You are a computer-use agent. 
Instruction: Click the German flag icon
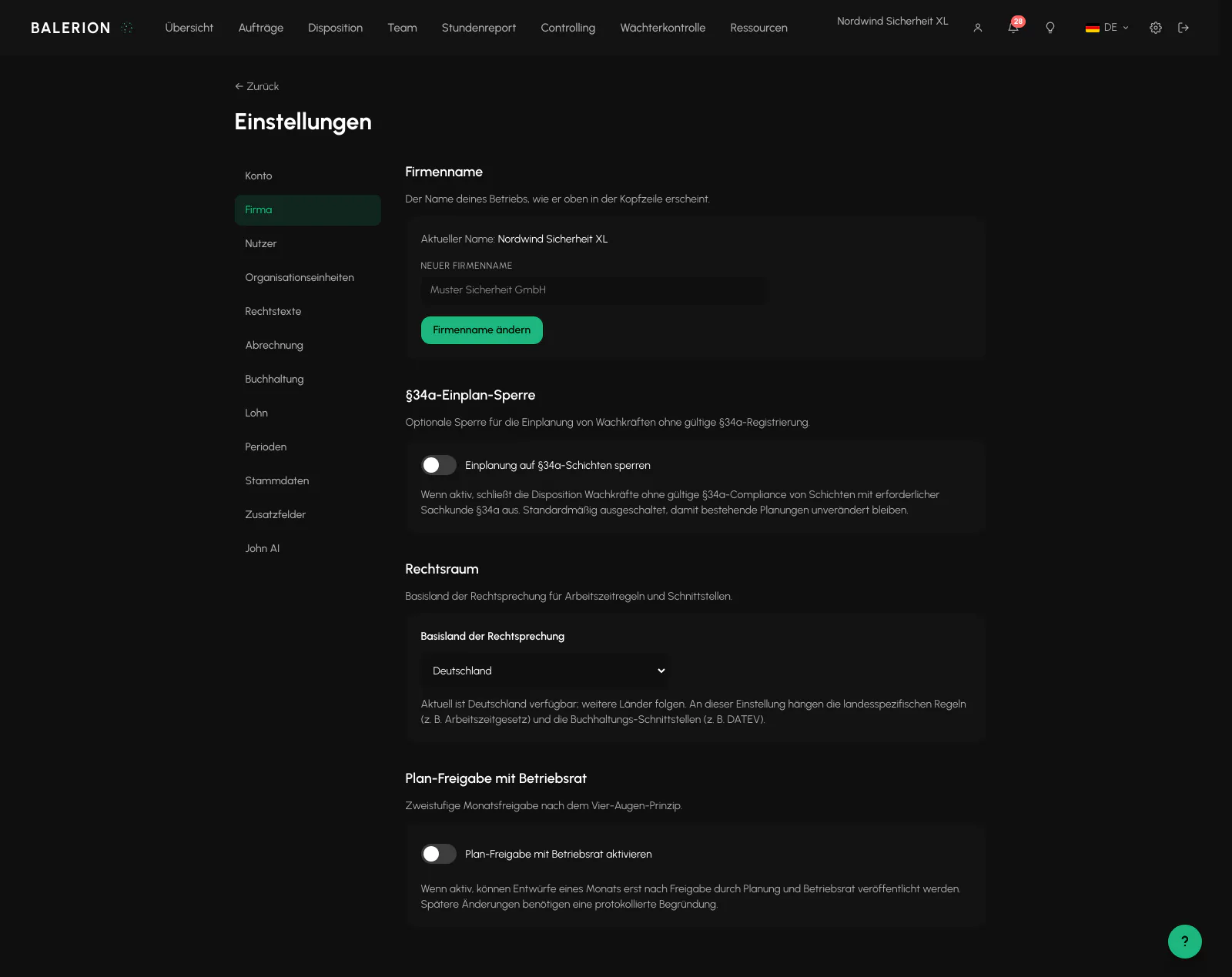pos(1092,28)
